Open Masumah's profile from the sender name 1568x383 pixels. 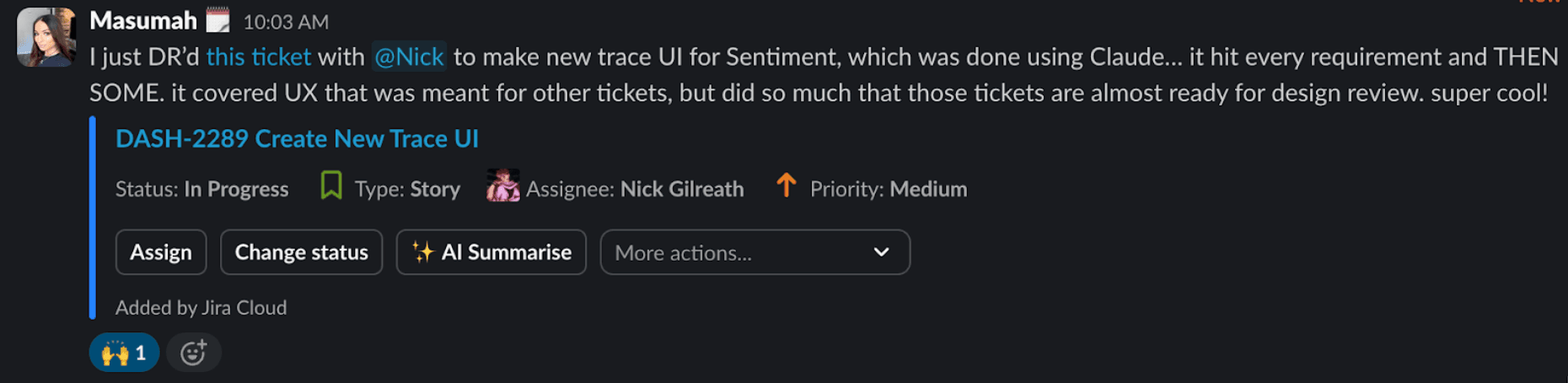(x=142, y=20)
